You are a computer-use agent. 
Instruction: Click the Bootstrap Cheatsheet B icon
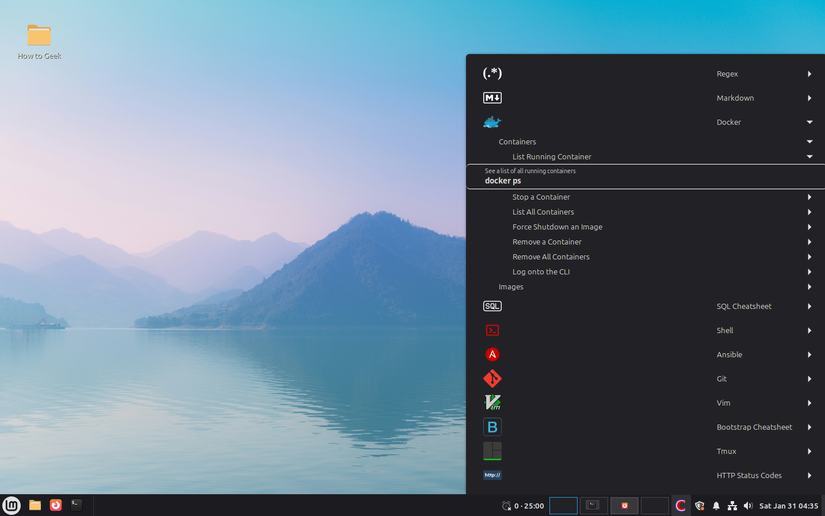(492, 427)
